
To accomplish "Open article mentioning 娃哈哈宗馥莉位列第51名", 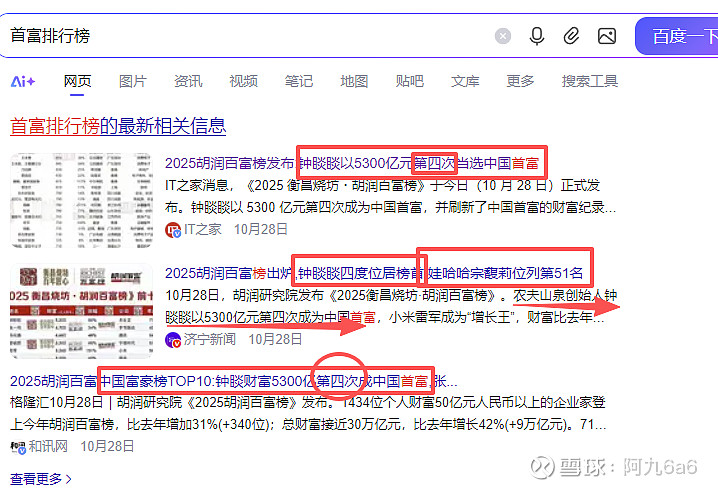I will (374, 273).
